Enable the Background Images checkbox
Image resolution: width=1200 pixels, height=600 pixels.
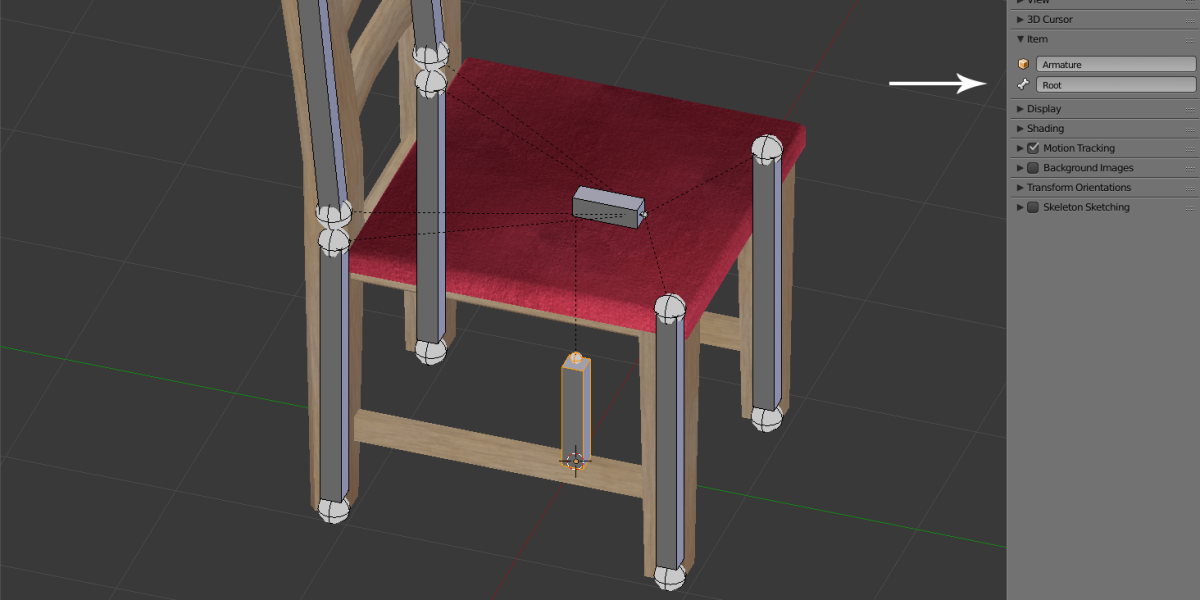coord(1034,168)
